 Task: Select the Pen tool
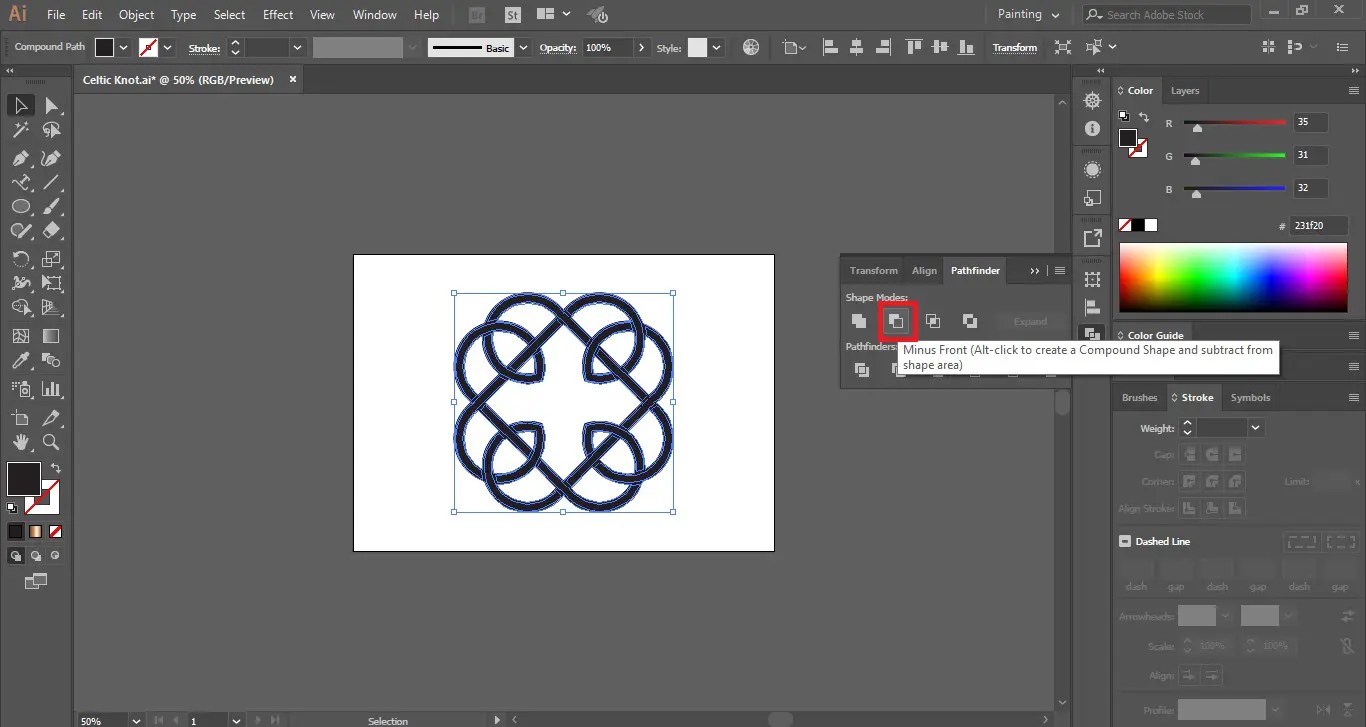tap(21, 158)
